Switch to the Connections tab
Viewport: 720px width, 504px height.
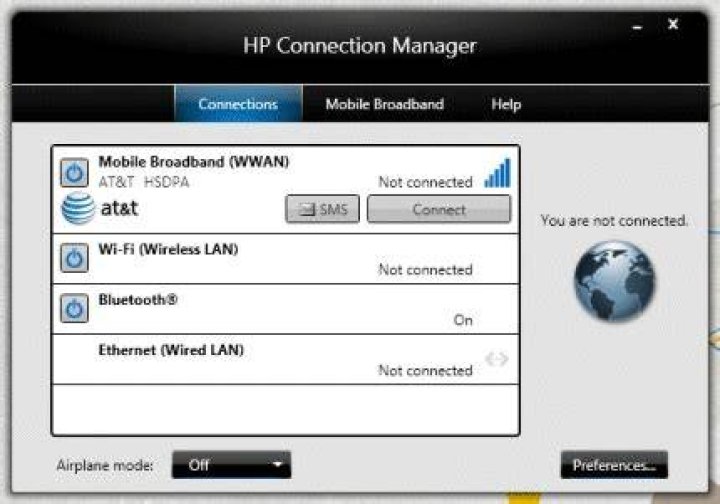(238, 104)
